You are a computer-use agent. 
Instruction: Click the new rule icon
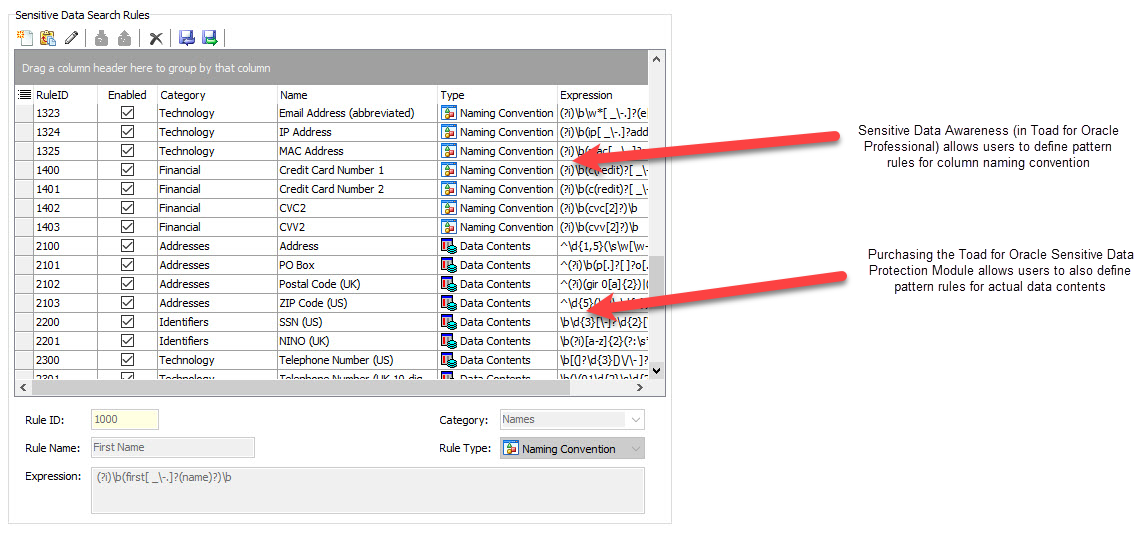point(26,38)
